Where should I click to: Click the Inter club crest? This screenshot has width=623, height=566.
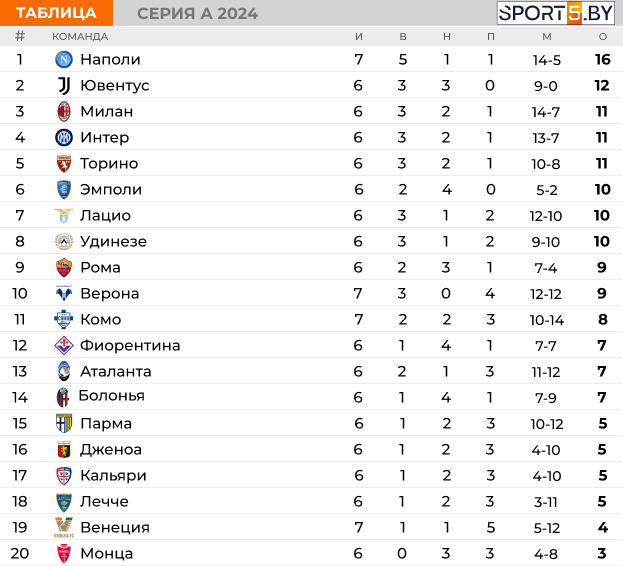(64, 137)
